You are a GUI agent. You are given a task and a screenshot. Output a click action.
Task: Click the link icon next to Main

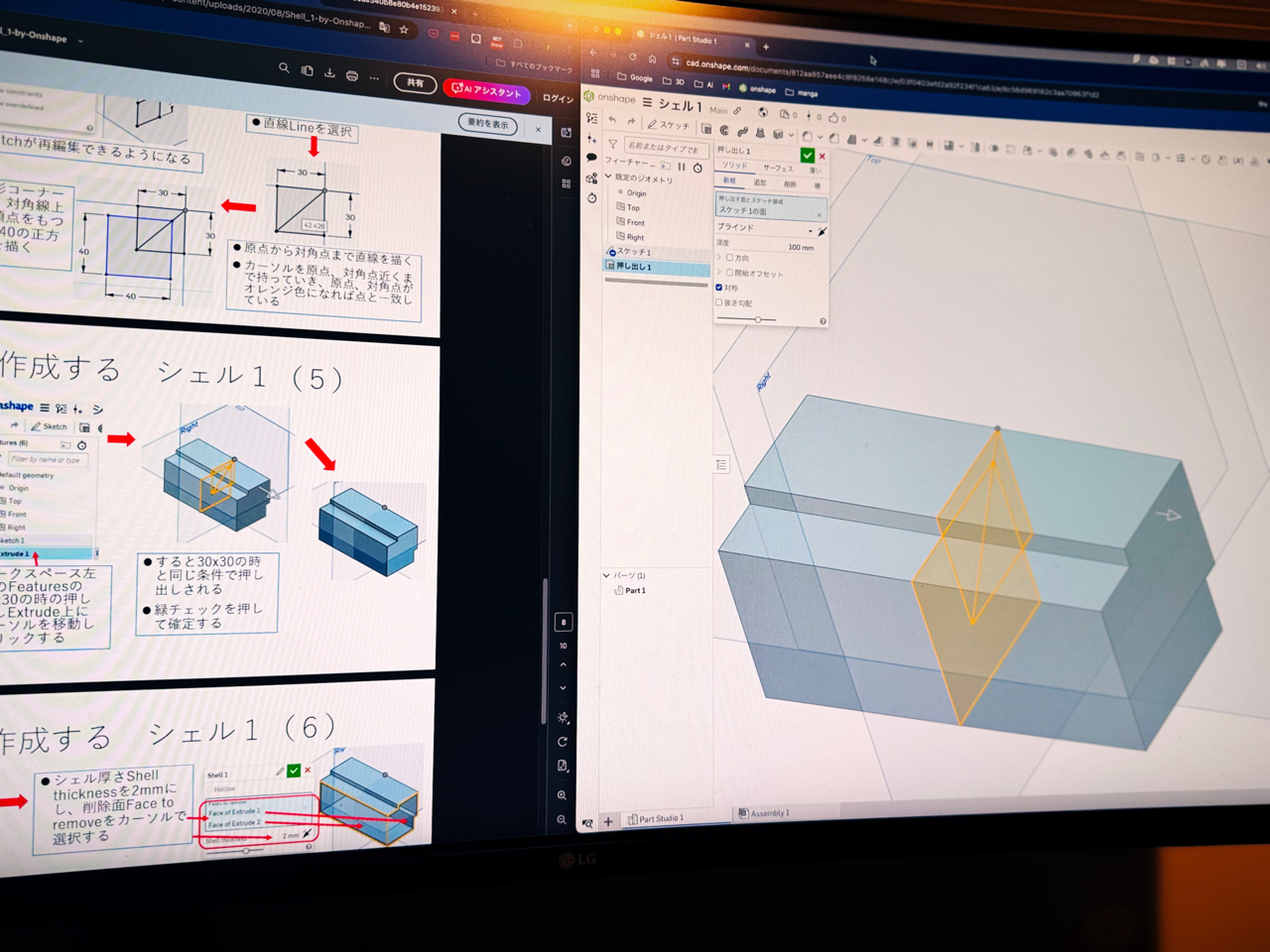[x=736, y=111]
